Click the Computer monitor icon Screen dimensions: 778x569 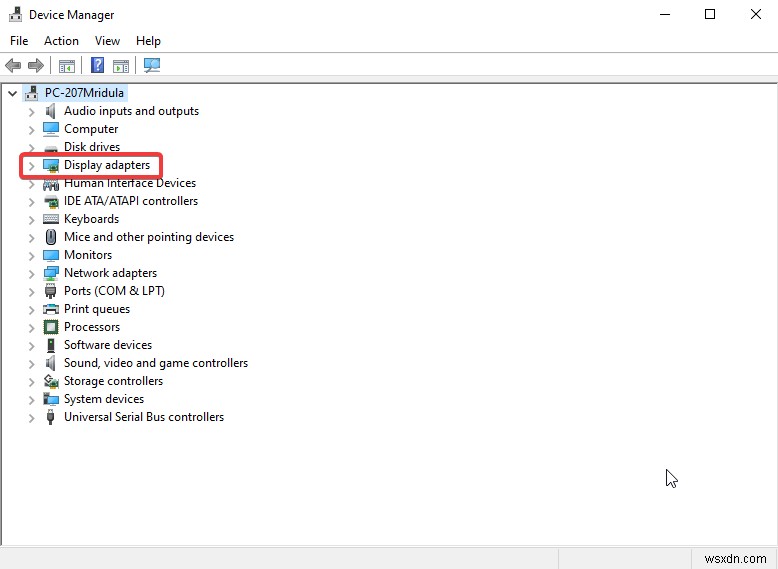51,129
